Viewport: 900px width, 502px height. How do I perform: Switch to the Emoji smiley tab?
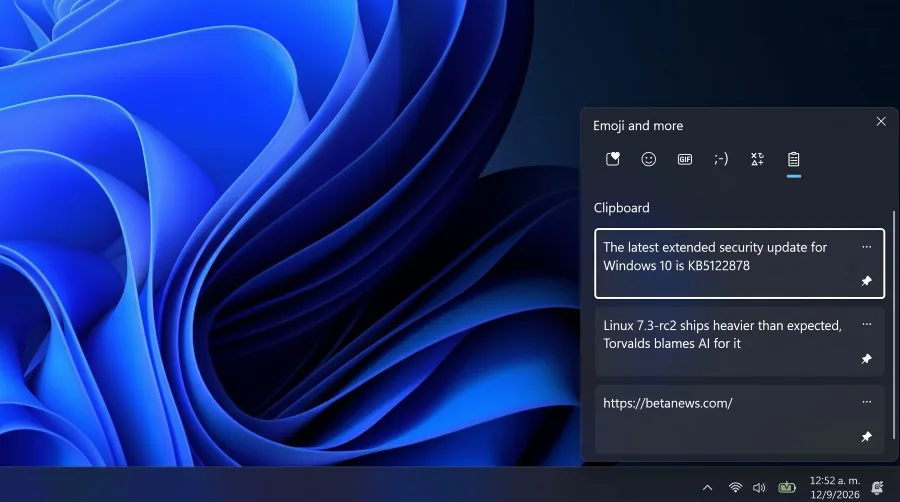point(649,159)
